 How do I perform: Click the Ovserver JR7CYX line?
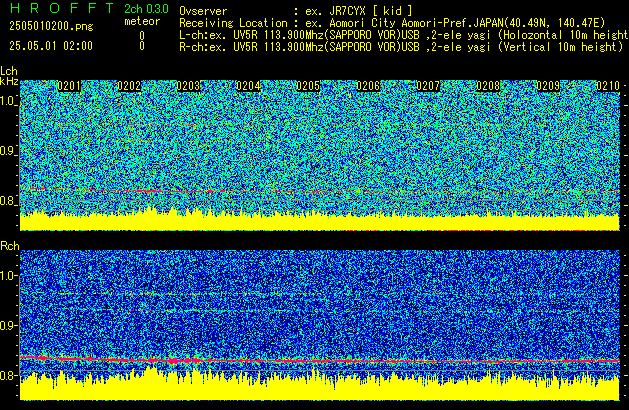coord(296,11)
